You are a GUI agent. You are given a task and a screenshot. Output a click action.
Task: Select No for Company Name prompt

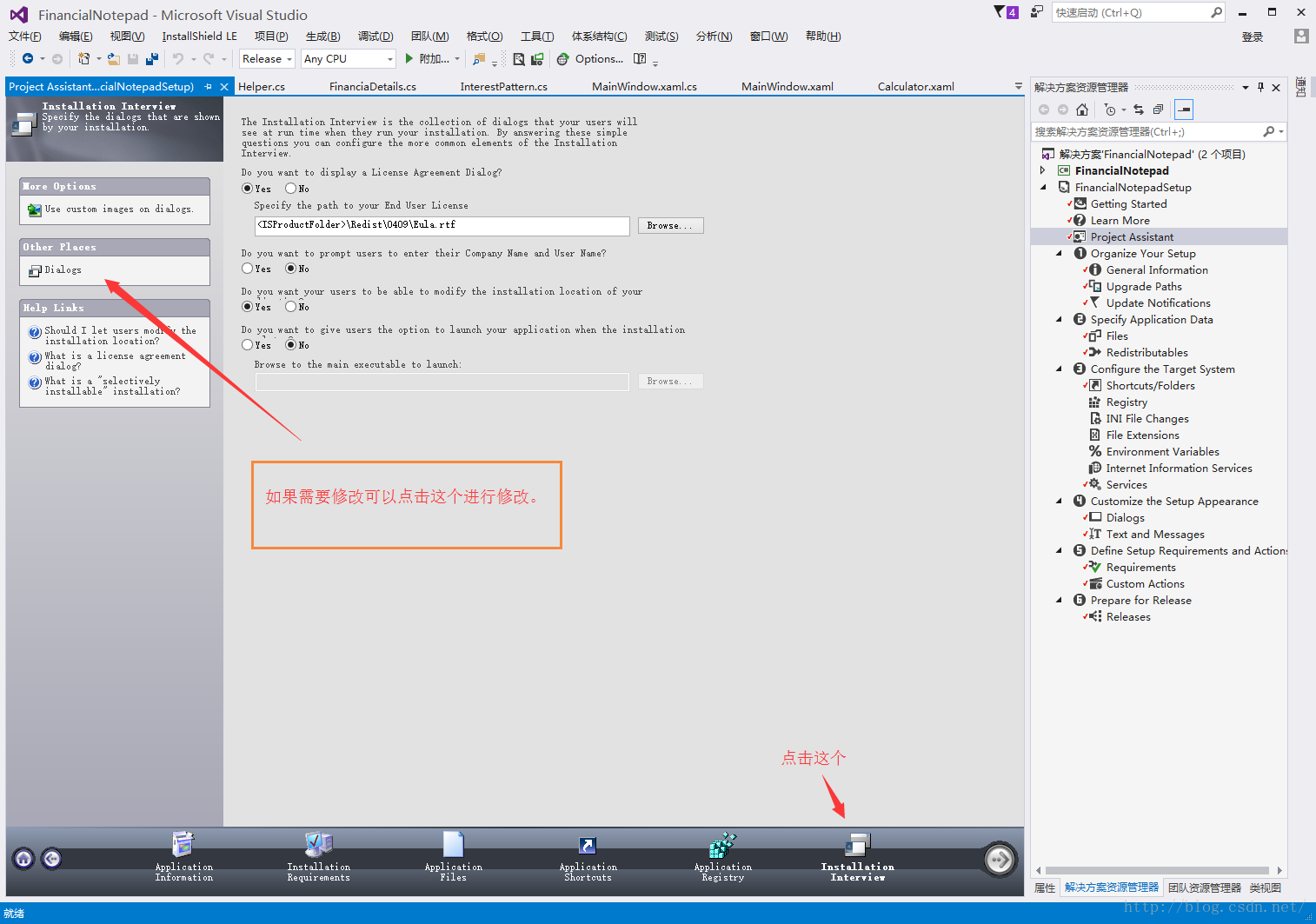pyautogui.click(x=290, y=269)
